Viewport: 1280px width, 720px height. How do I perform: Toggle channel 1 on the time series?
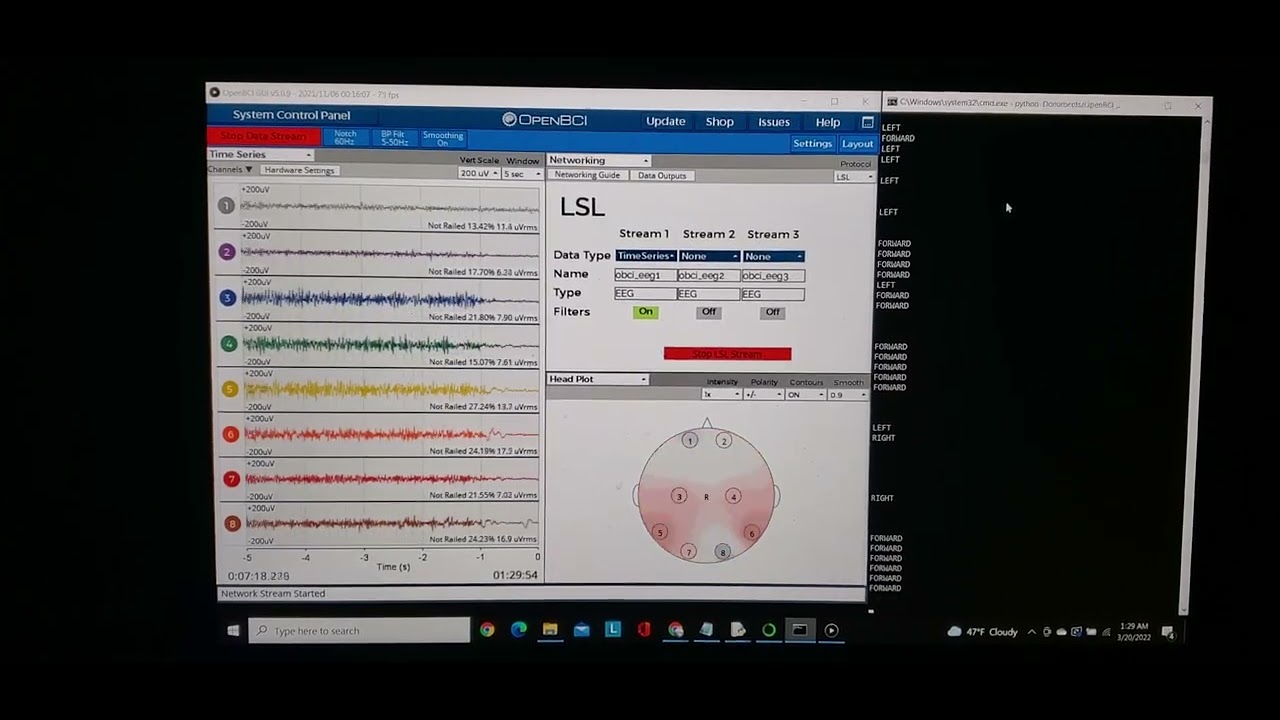pos(227,206)
